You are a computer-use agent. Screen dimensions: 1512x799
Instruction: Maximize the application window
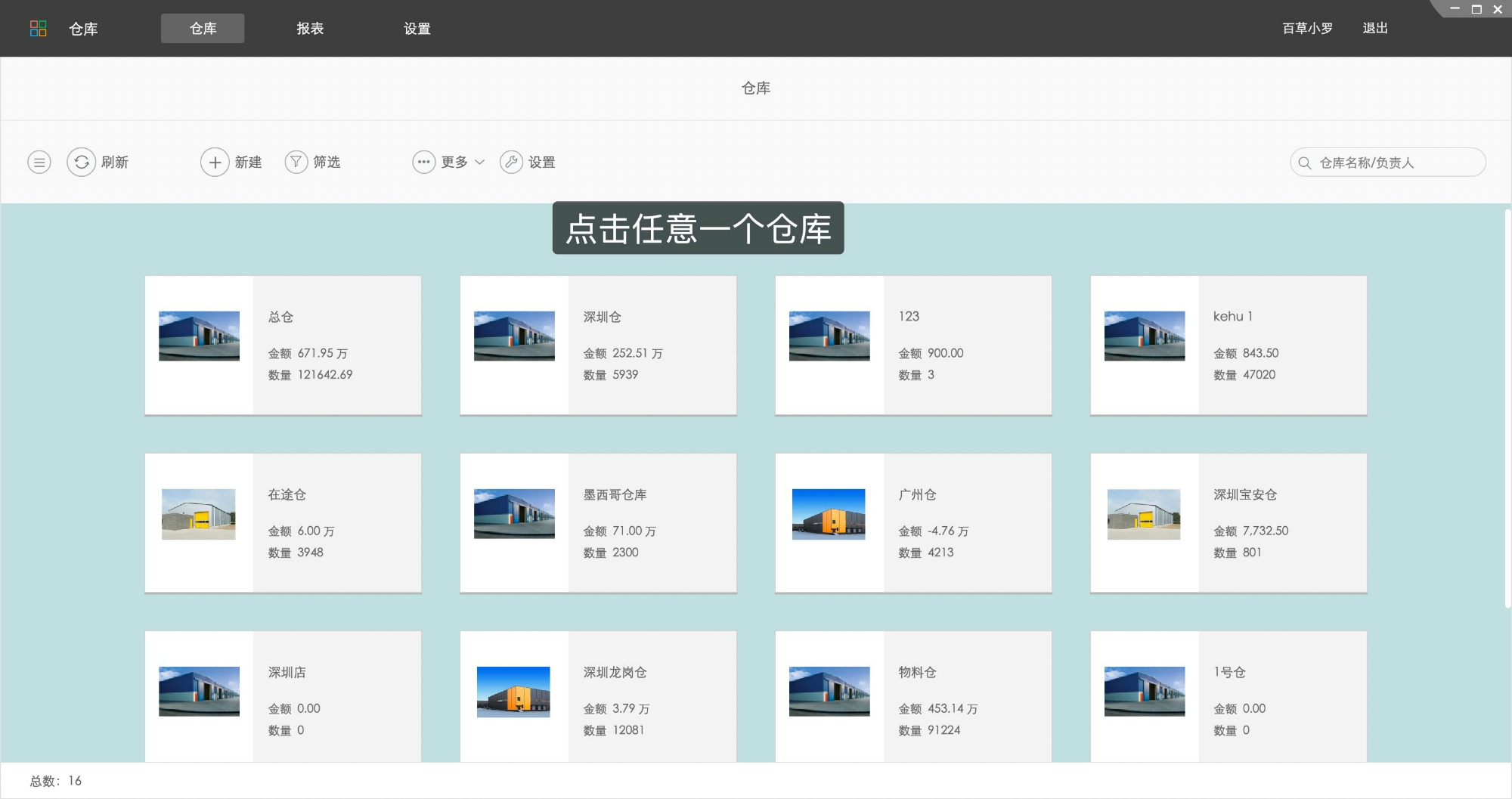[1476, 9]
